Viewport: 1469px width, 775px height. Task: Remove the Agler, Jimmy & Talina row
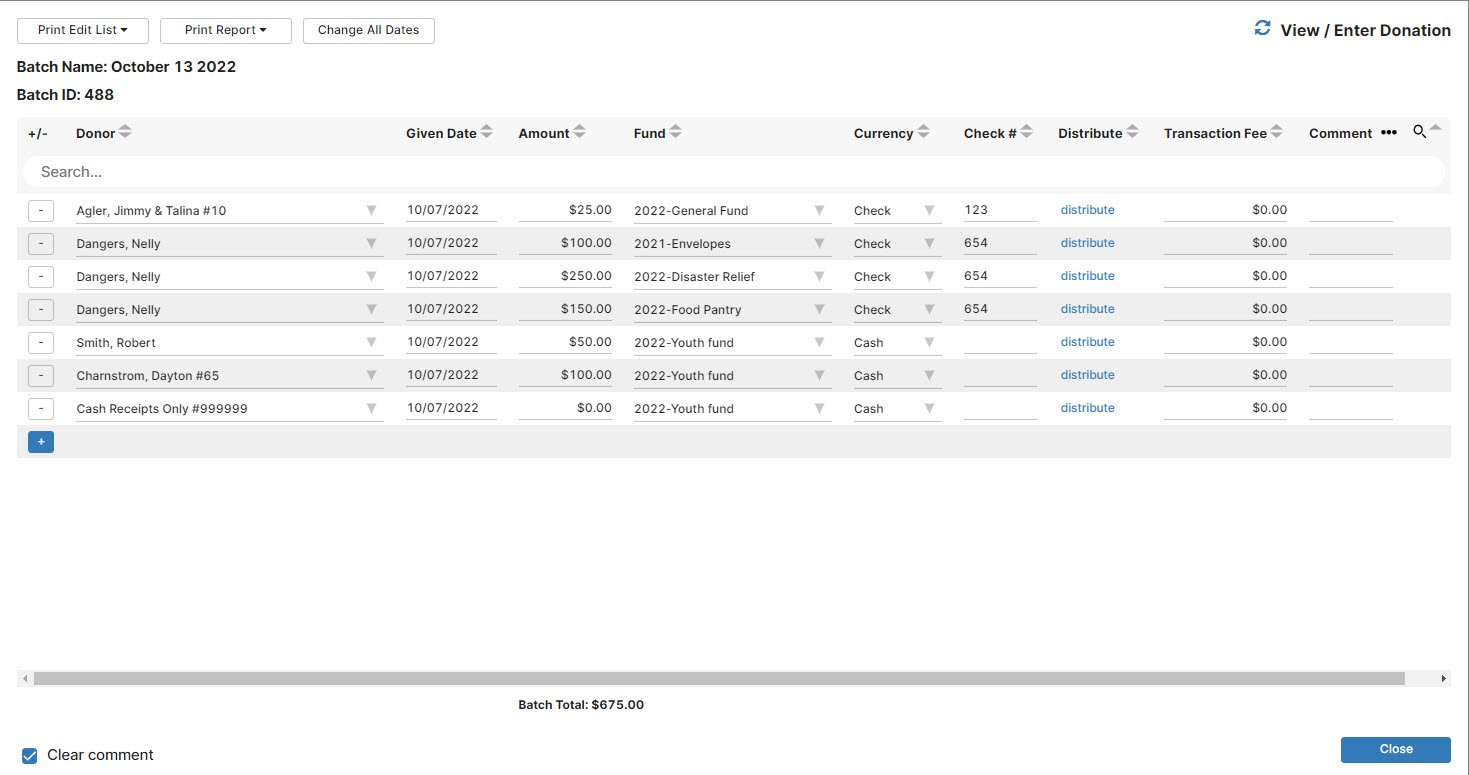[41, 210]
